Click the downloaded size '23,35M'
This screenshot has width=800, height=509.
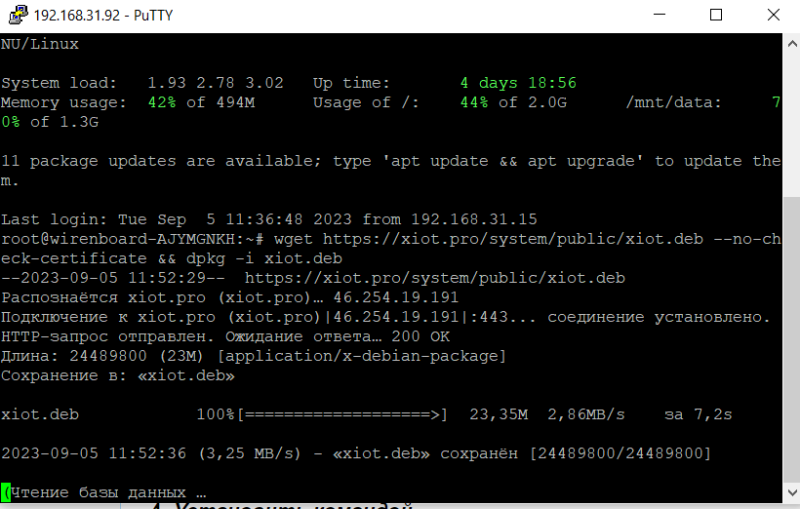pyautogui.click(x=498, y=414)
